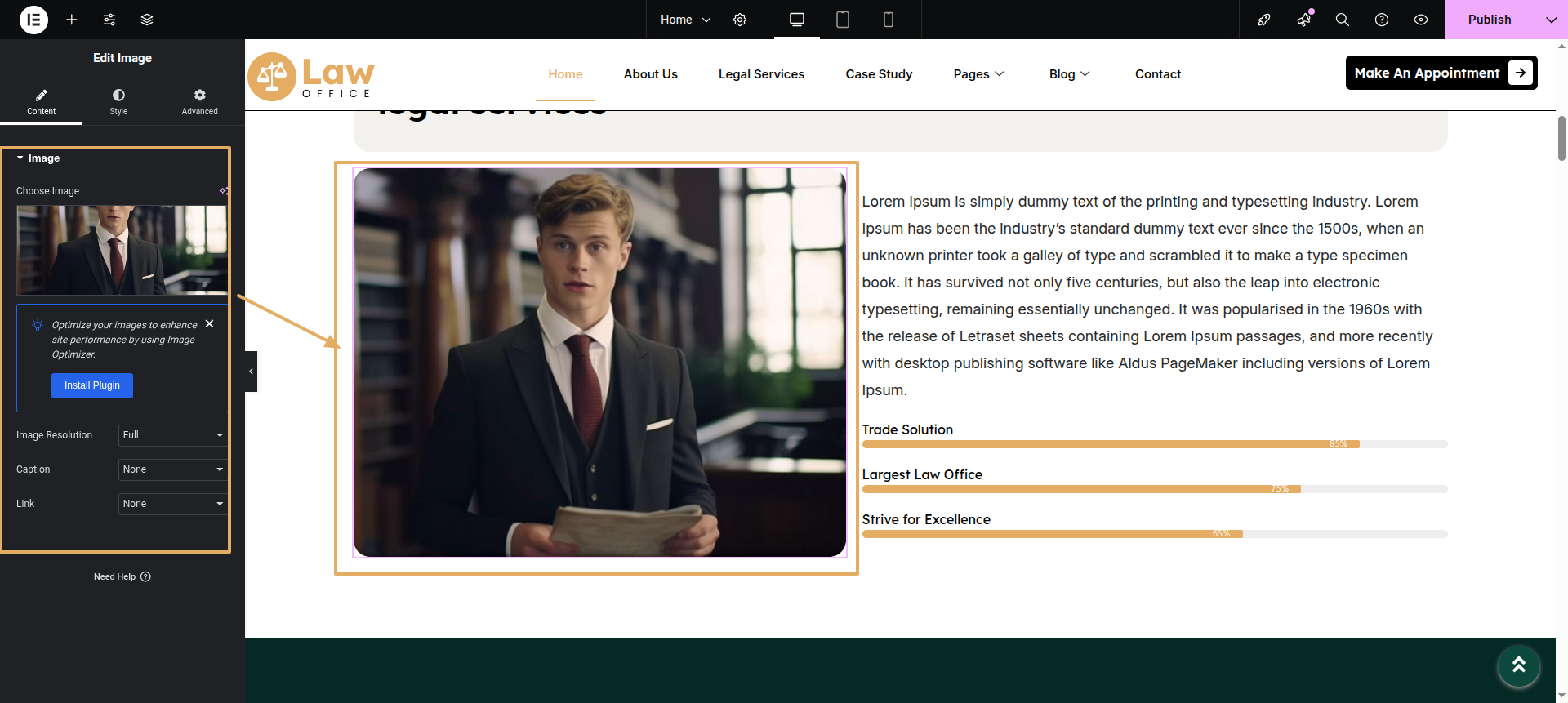
Task: Switch to tablet portrait view mode
Action: coord(843,20)
